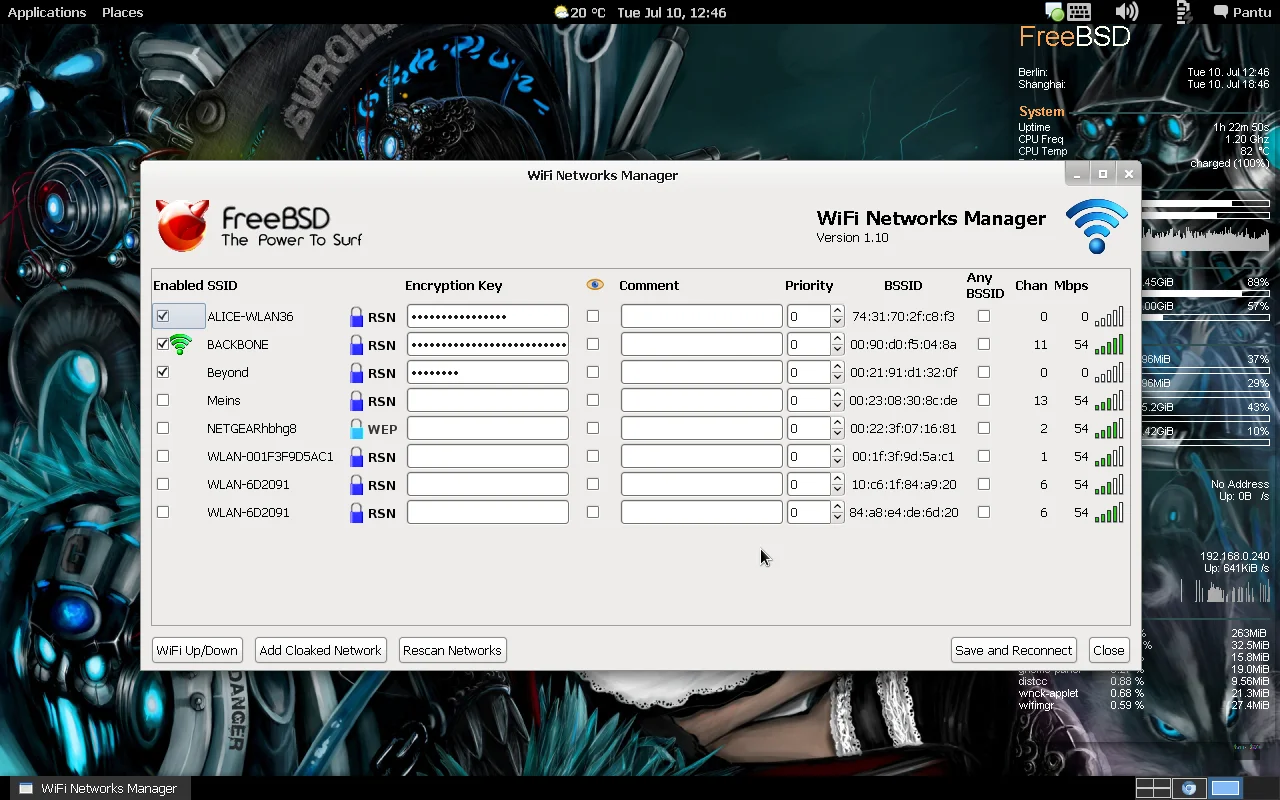The height and width of the screenshot is (800, 1280).
Task: Select WiFi Networks Manager in the taskbar
Action: pos(98,788)
